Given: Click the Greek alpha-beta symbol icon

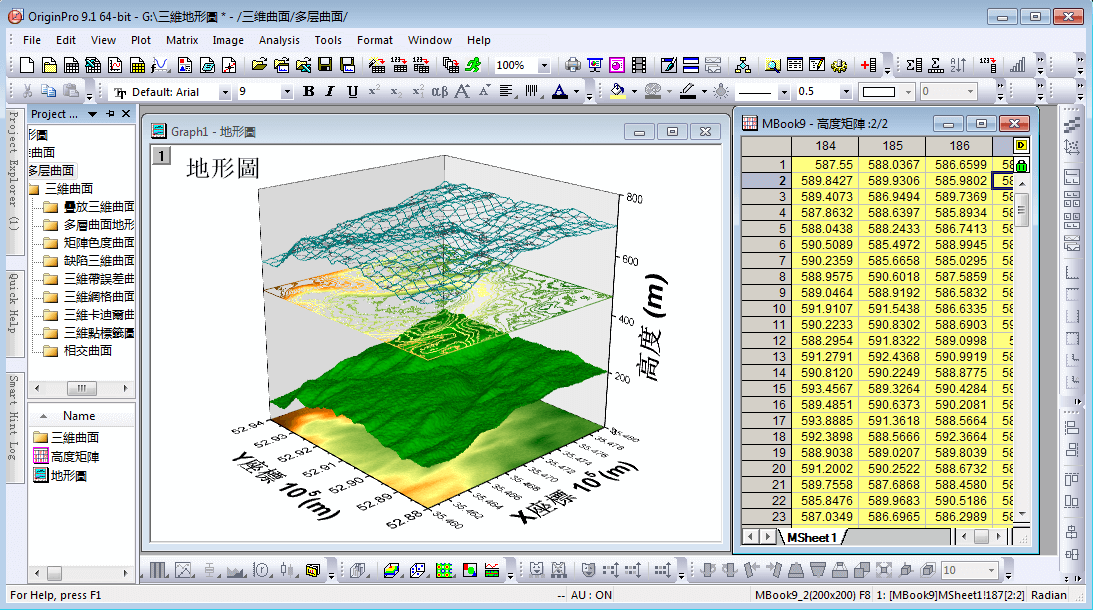Looking at the screenshot, I should pos(440,92).
